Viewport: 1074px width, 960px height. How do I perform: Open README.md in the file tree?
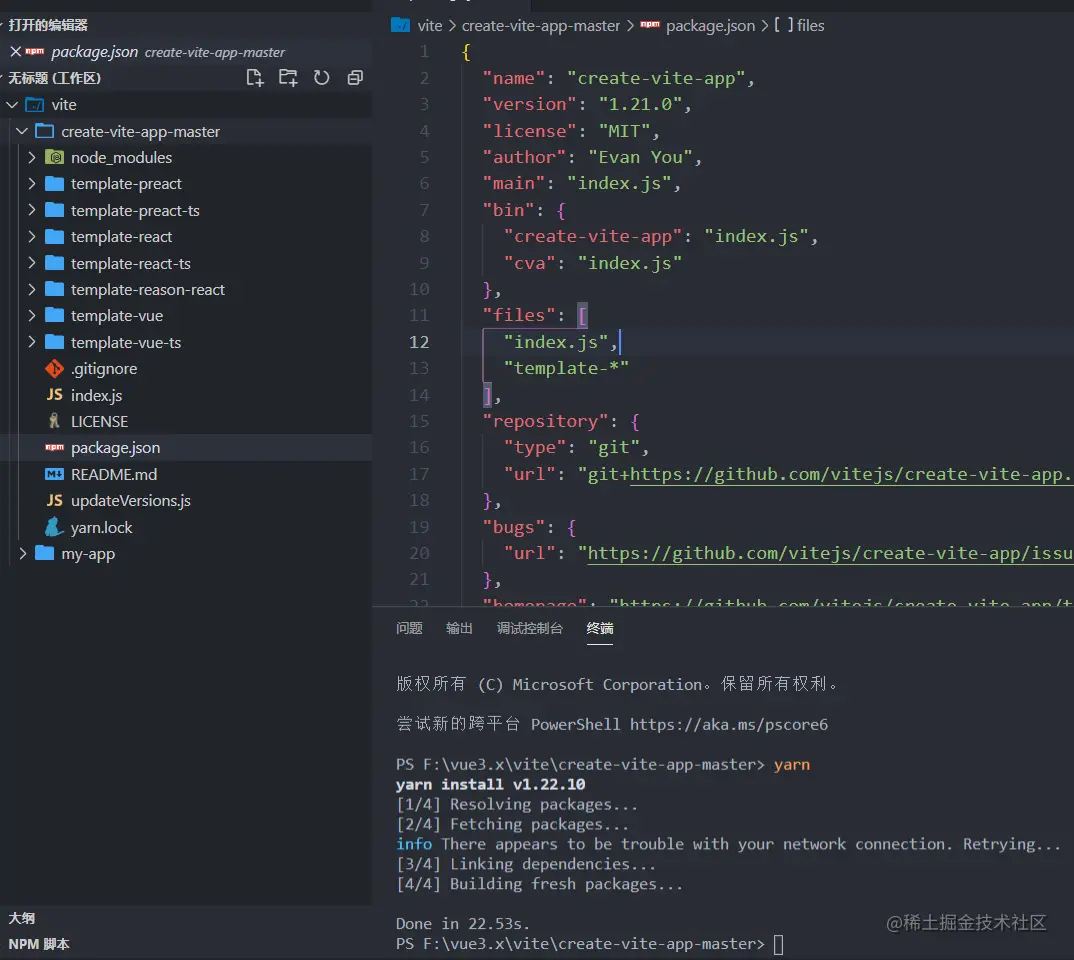click(x=114, y=474)
